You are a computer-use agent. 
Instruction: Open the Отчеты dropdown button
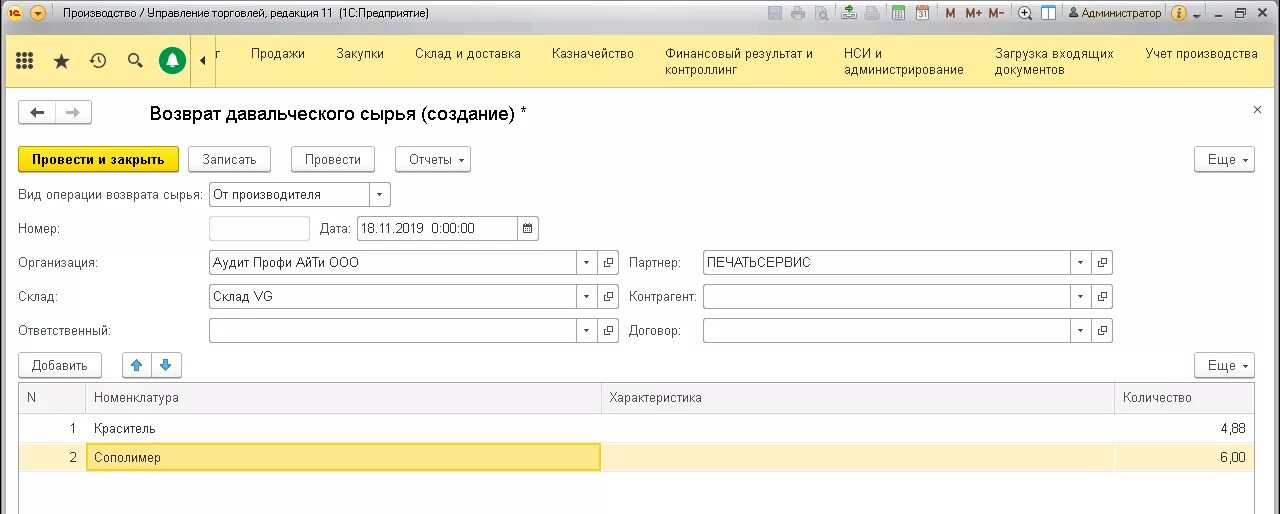click(x=433, y=159)
